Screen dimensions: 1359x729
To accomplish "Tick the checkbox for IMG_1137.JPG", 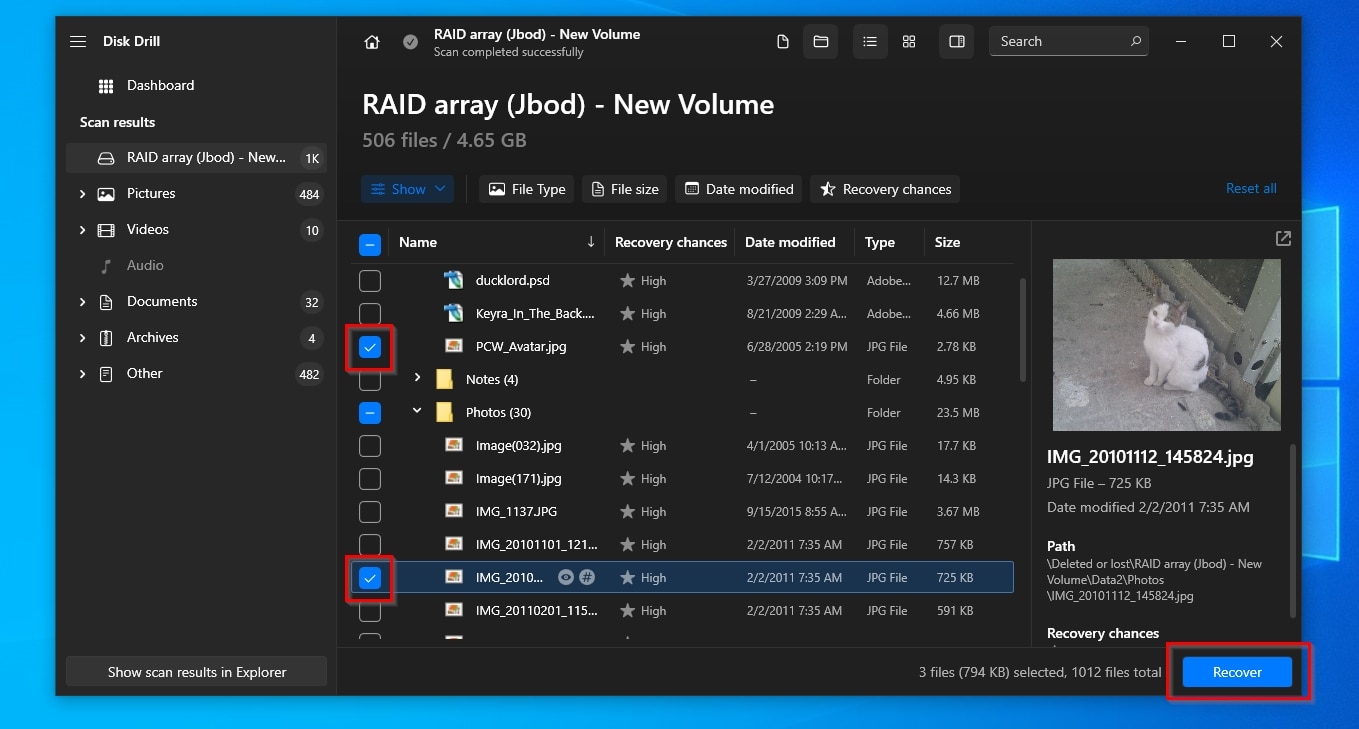I will 370,512.
